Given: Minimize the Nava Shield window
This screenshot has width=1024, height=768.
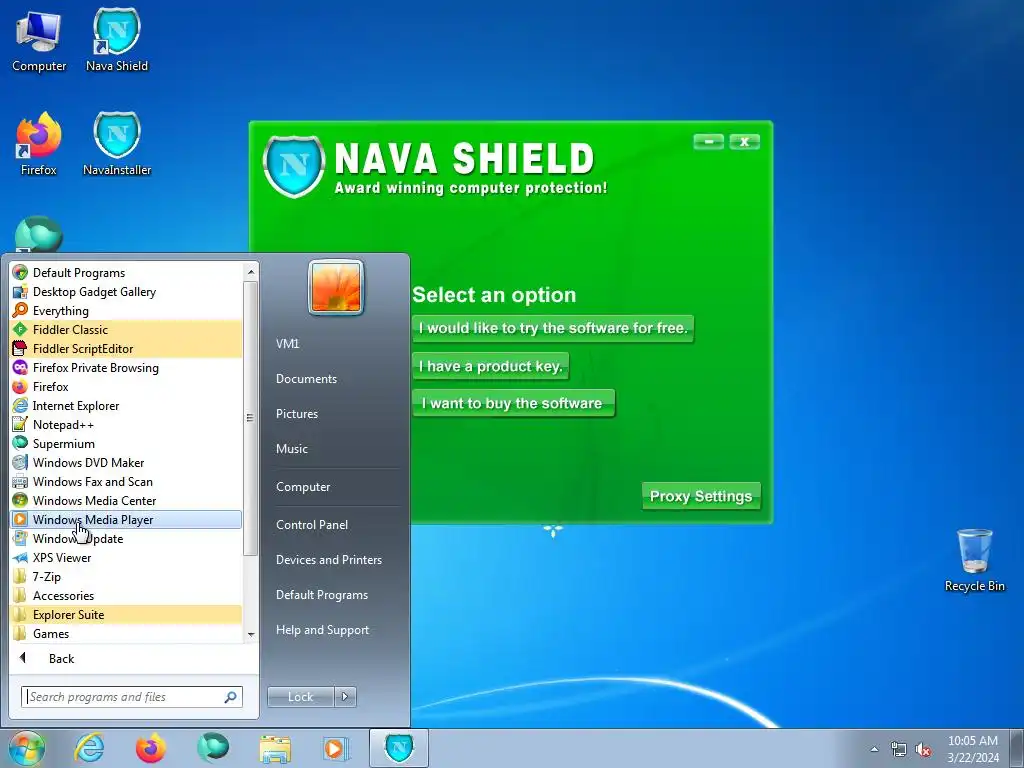Looking at the screenshot, I should 709,141.
